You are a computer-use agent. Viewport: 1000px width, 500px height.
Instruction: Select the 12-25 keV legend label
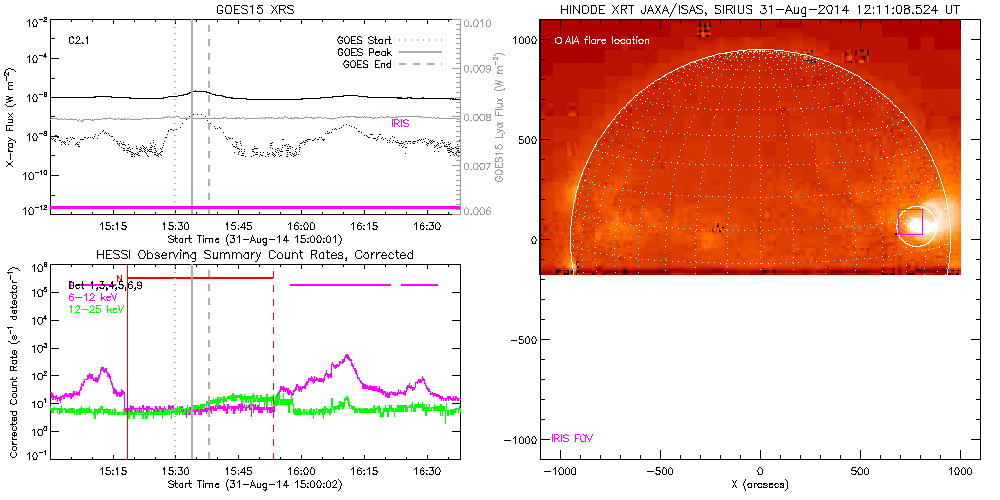point(93,310)
